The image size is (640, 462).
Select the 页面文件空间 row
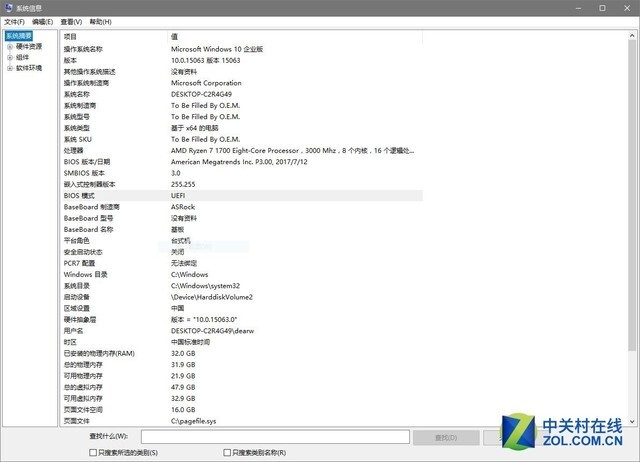242,410
